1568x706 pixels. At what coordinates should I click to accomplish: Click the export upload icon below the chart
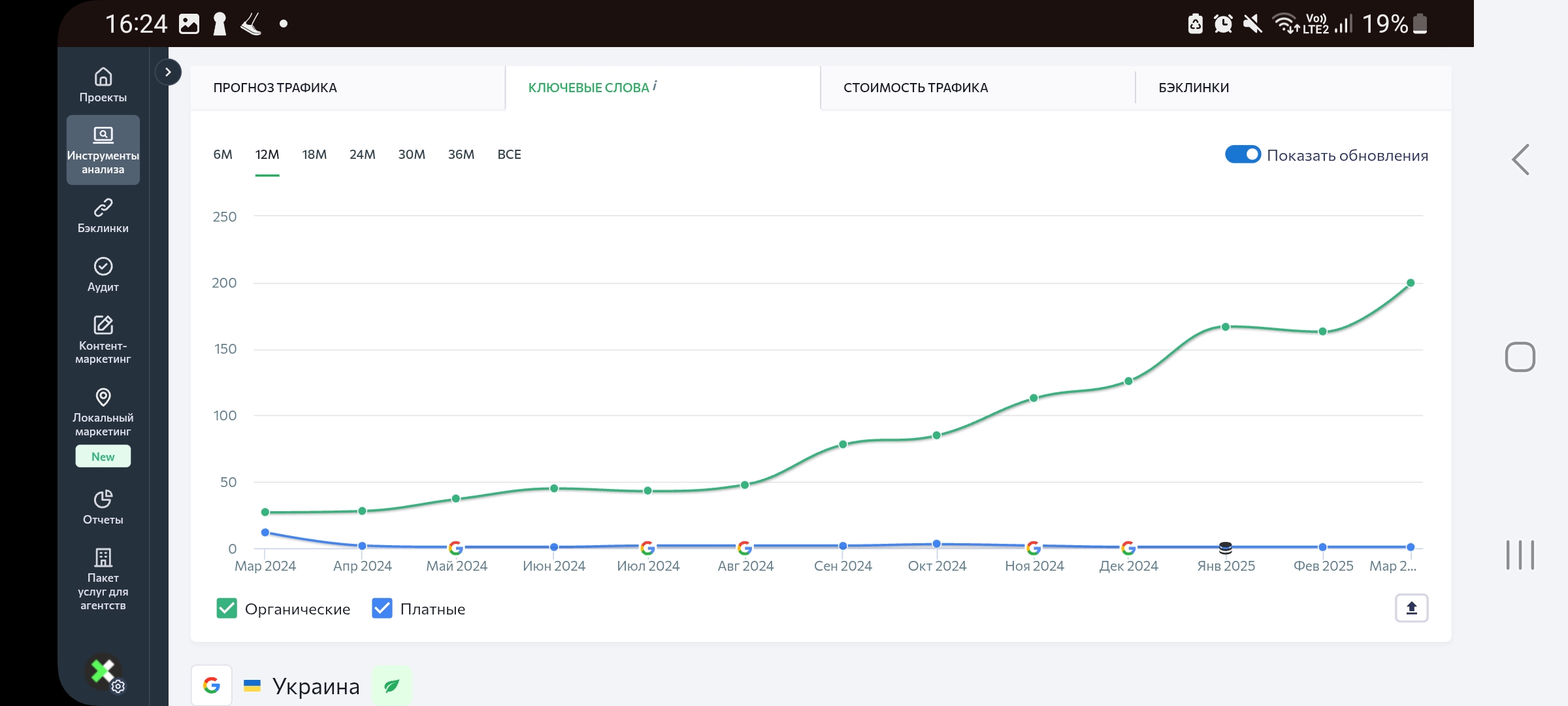[1411, 609]
